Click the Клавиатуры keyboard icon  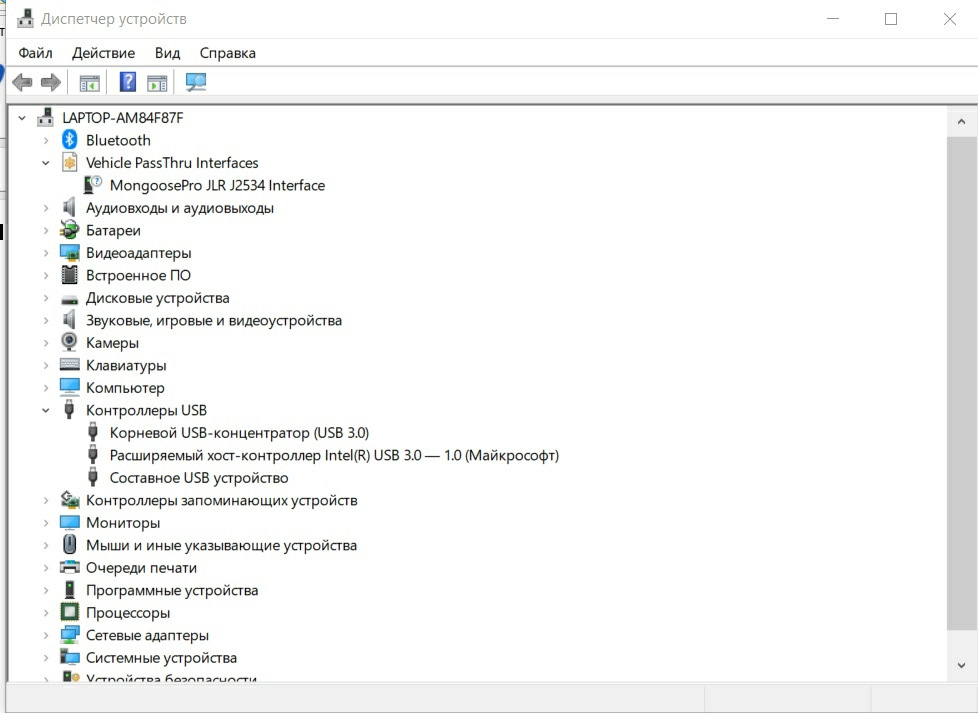click(x=69, y=364)
